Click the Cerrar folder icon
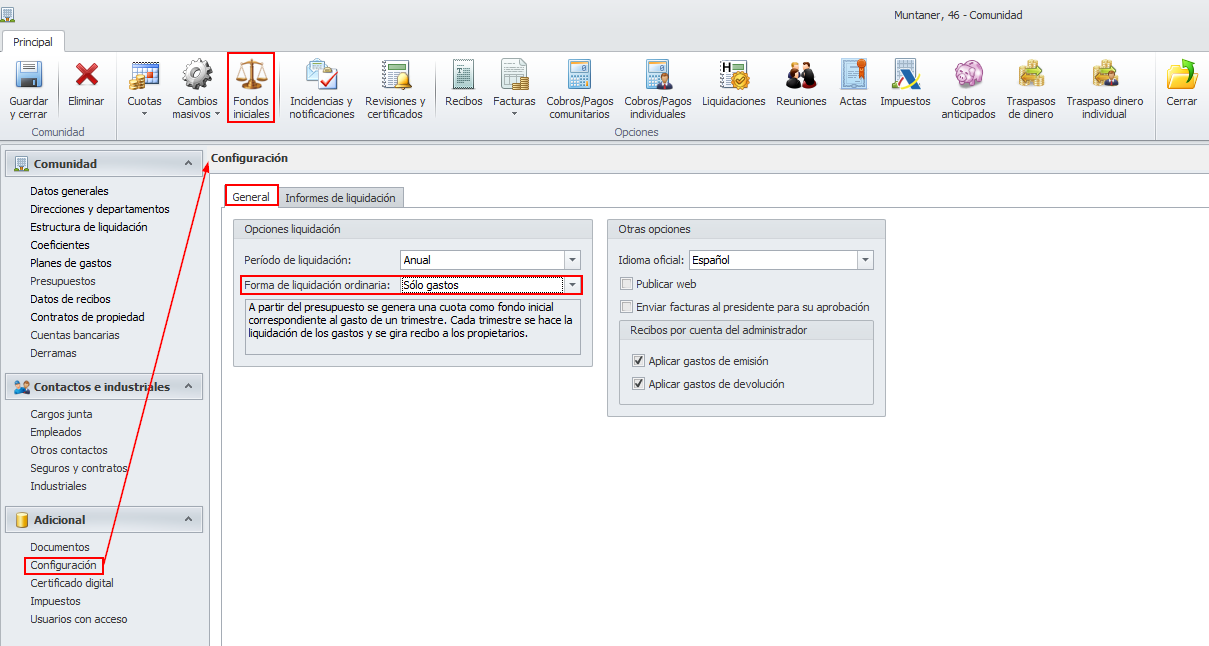The image size is (1209, 646). click(x=1182, y=75)
